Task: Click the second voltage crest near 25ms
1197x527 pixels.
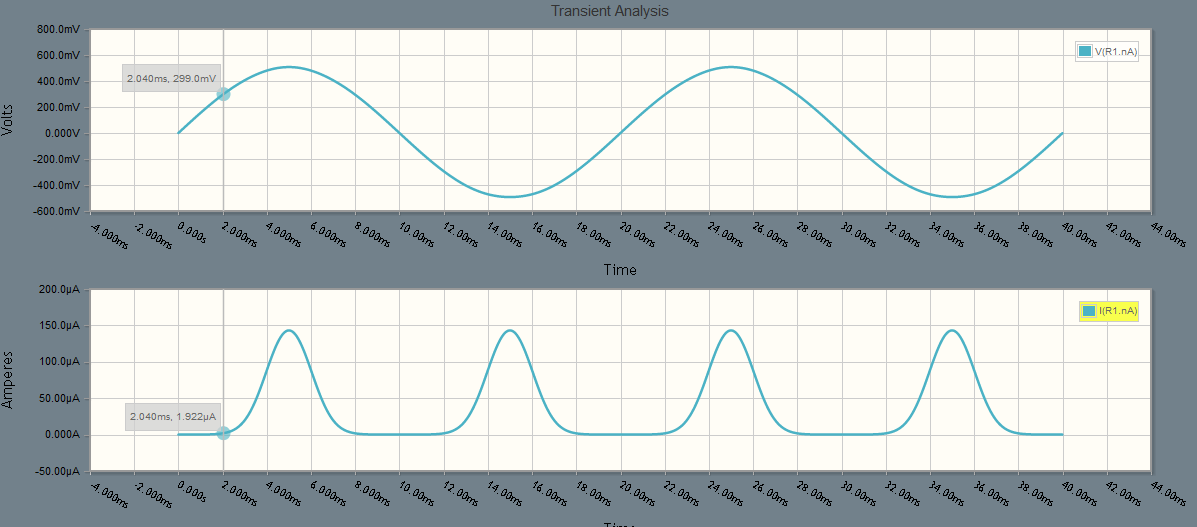Action: click(731, 67)
